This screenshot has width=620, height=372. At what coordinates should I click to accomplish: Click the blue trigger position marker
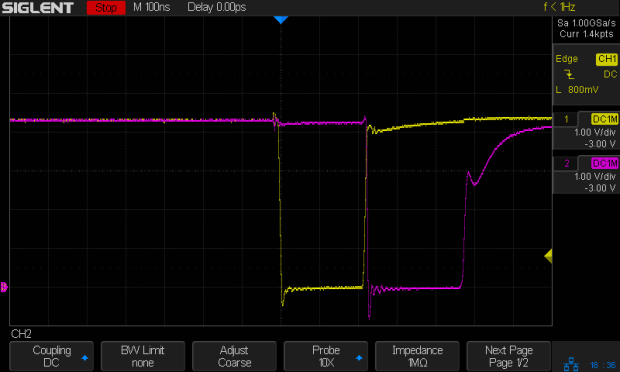281,20
